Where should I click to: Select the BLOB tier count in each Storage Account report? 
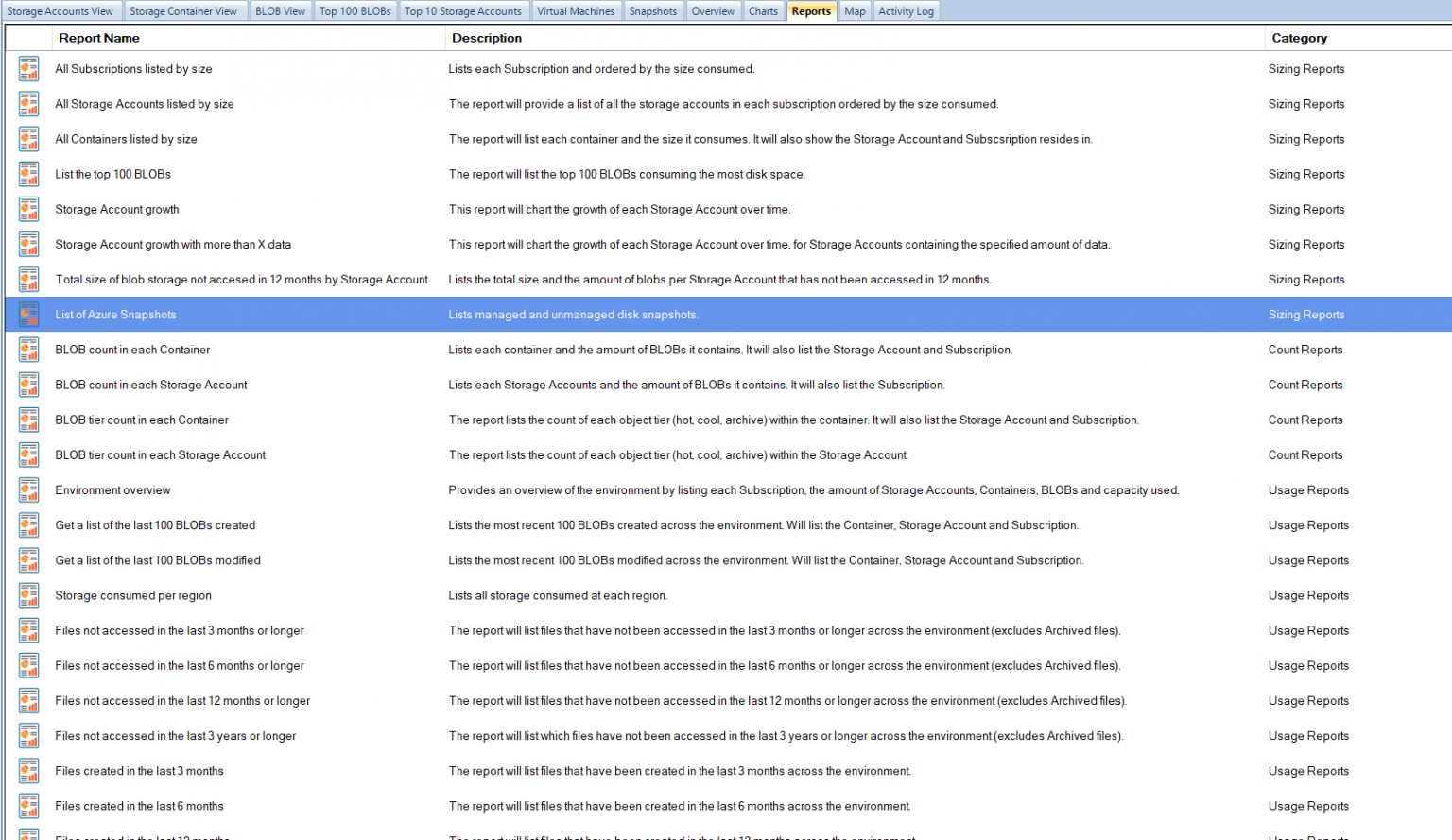coord(161,455)
